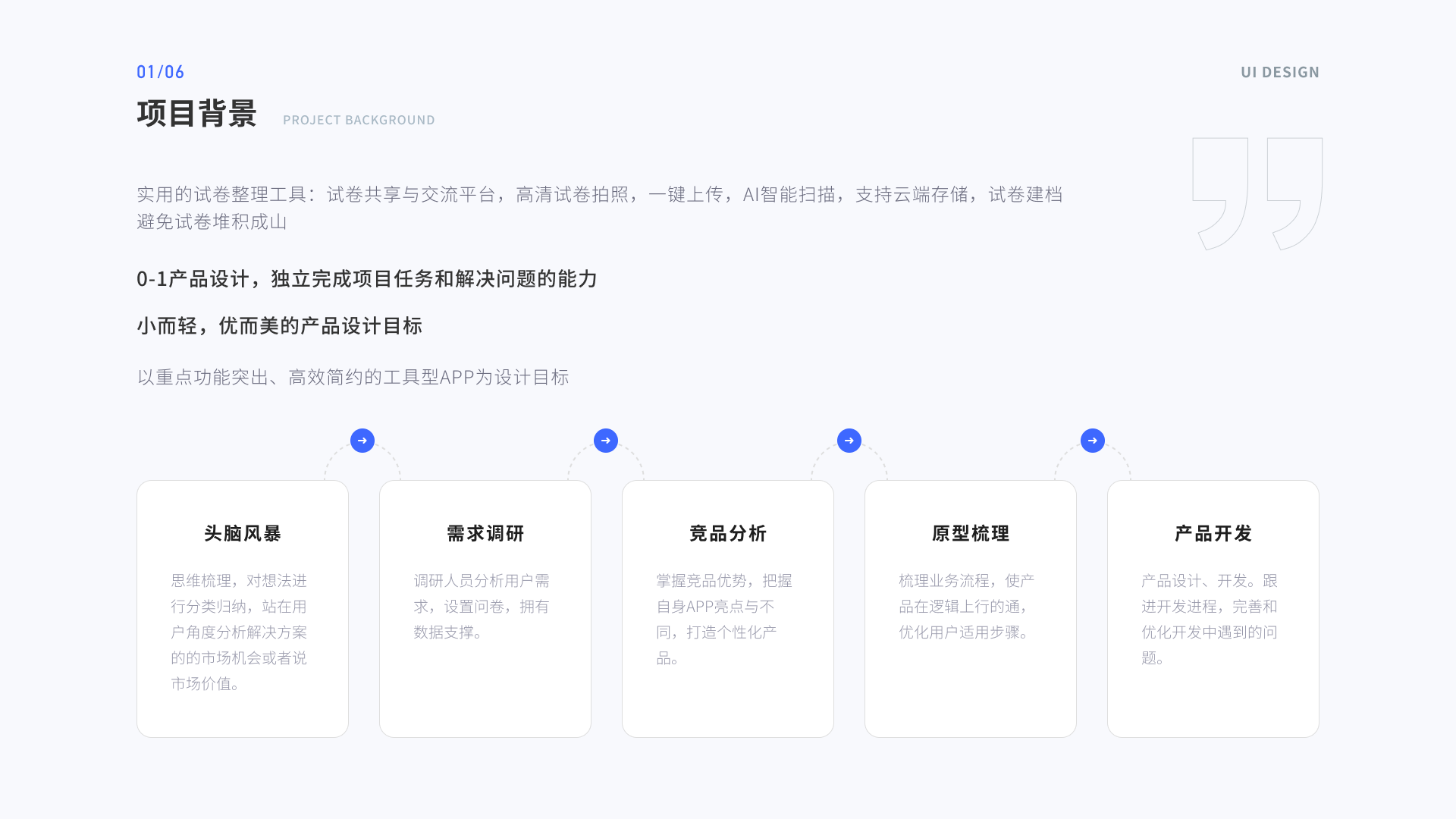The image size is (1456, 819).
Task: Click the 01/06 page number
Action: coord(160,72)
